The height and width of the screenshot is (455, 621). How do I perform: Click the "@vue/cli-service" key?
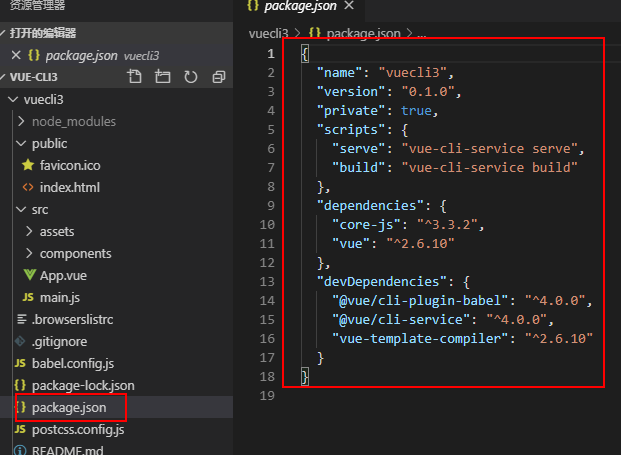pyautogui.click(x=401, y=320)
